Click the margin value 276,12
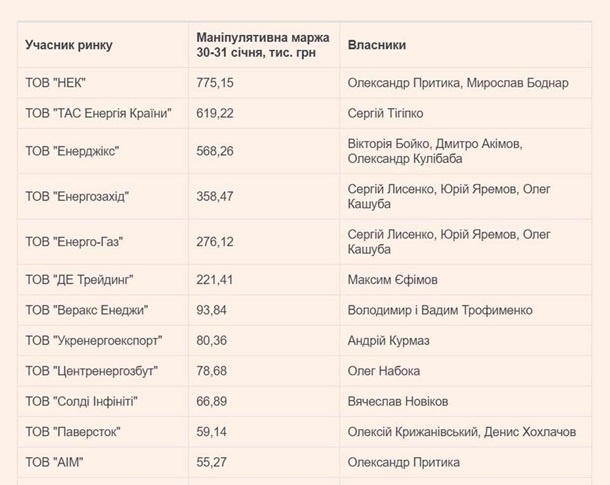The height and width of the screenshot is (485, 610). click(215, 241)
